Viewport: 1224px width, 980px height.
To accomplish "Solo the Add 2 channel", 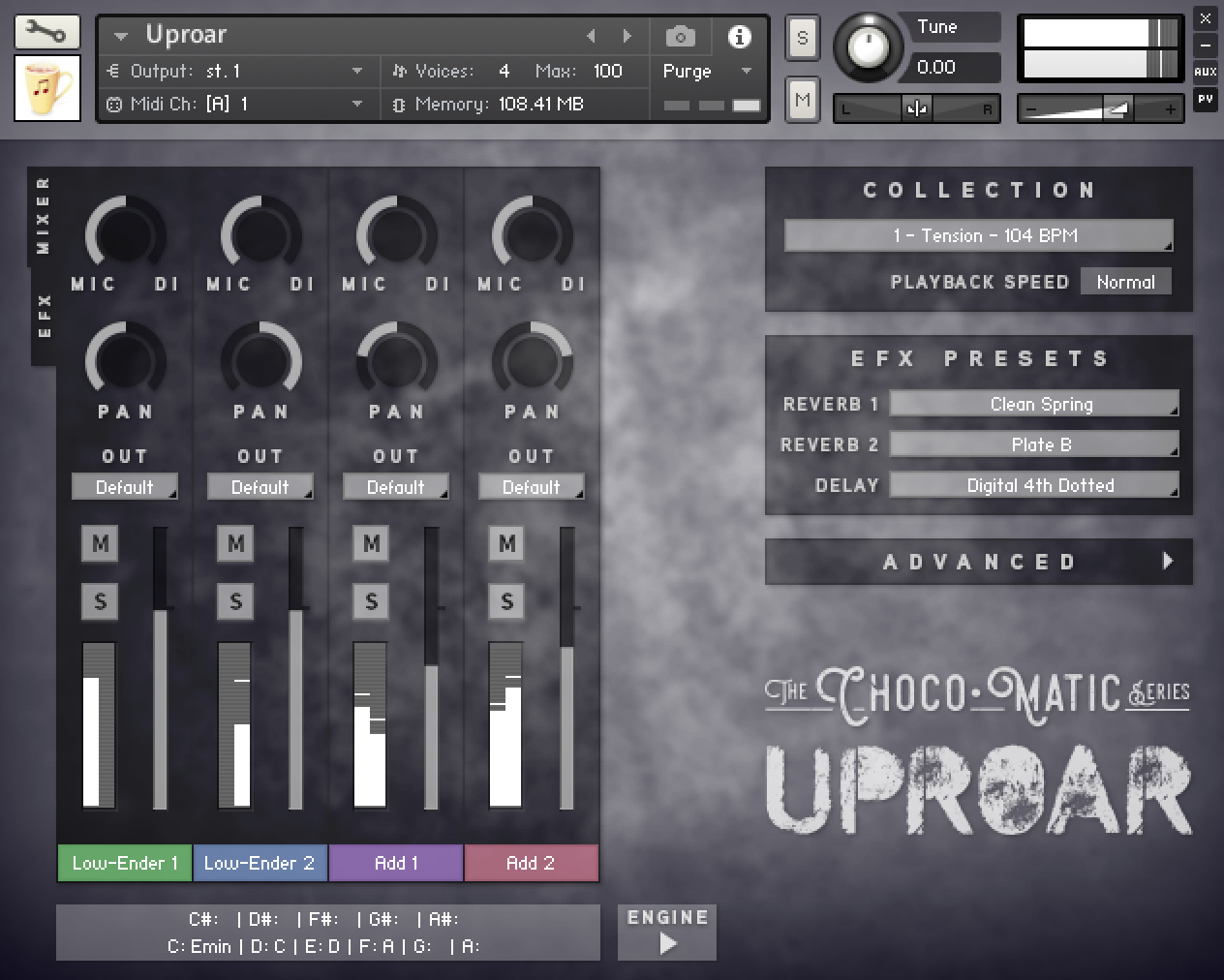I will pos(506,601).
